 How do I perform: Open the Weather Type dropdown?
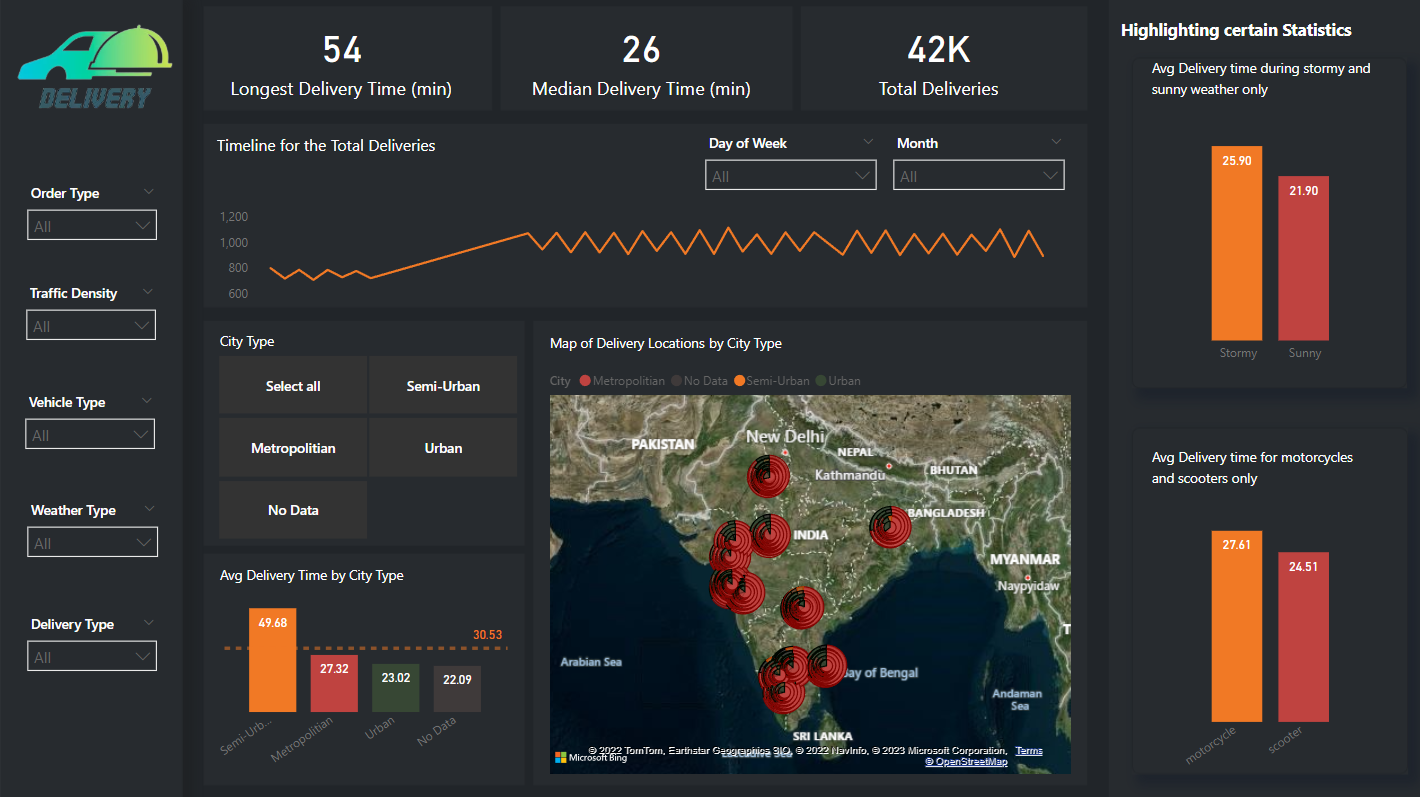coord(92,543)
